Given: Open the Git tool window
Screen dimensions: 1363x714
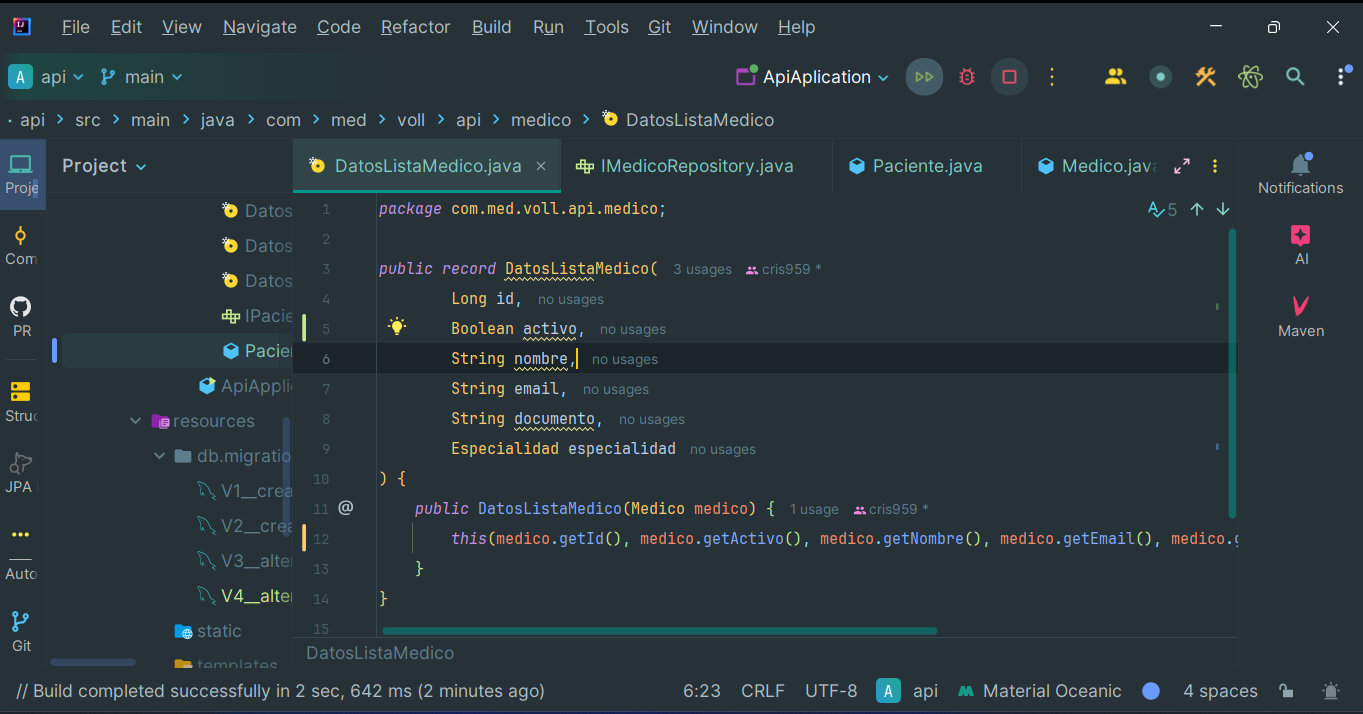Looking at the screenshot, I should point(21,632).
